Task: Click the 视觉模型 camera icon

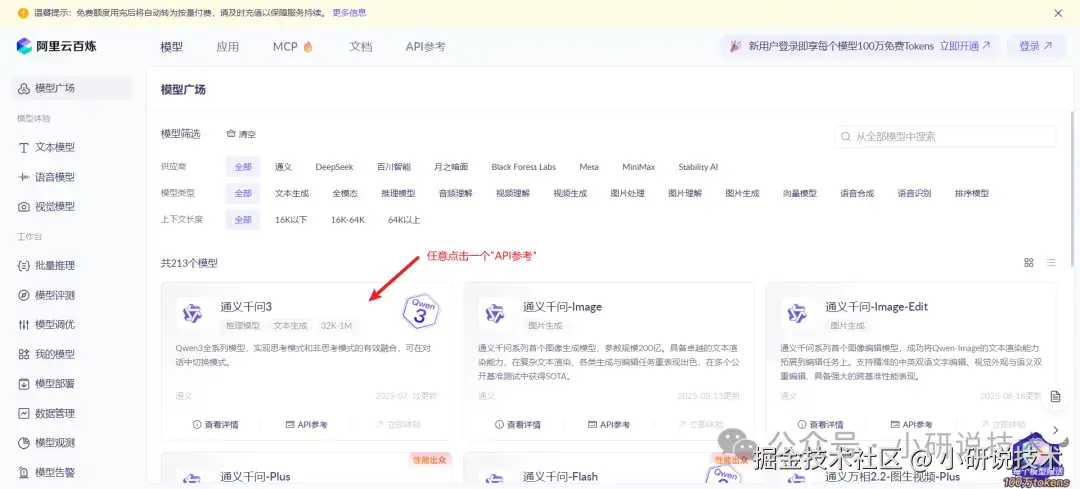Action: point(23,207)
